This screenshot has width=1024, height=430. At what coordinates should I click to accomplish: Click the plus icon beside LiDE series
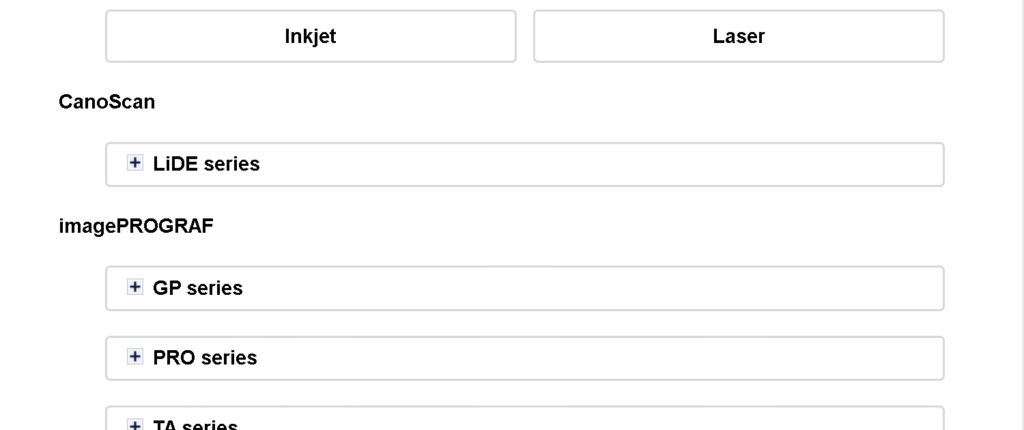tap(135, 163)
